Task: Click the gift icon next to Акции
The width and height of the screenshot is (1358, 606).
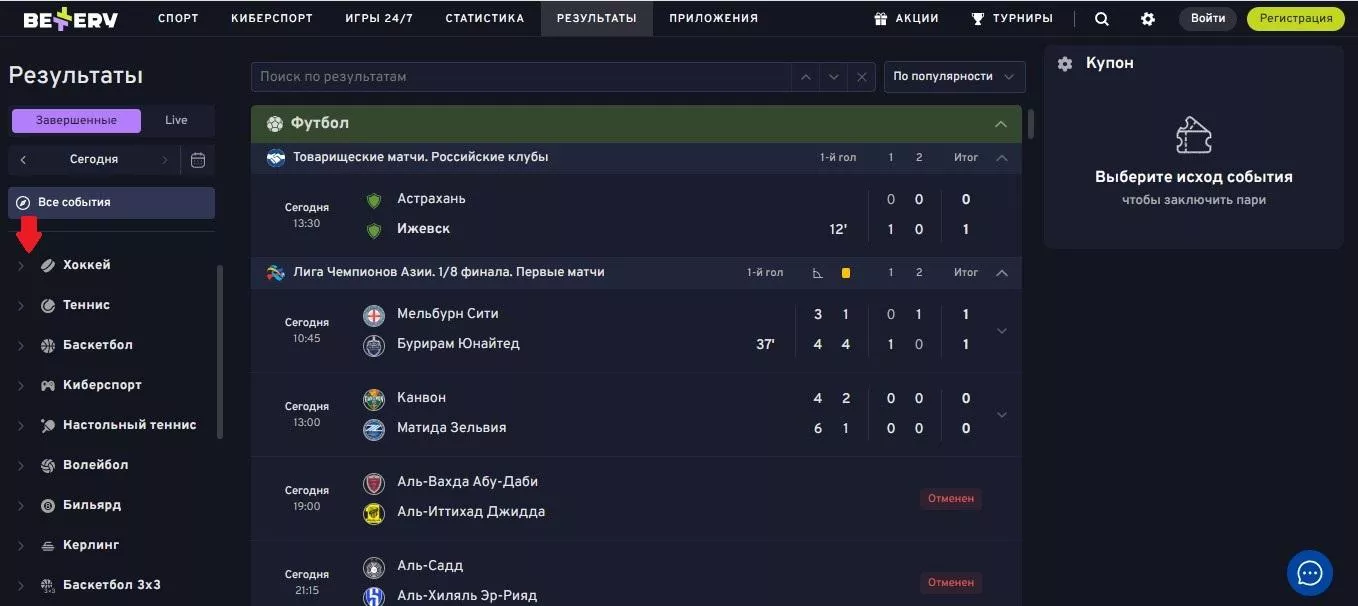Action: click(881, 19)
